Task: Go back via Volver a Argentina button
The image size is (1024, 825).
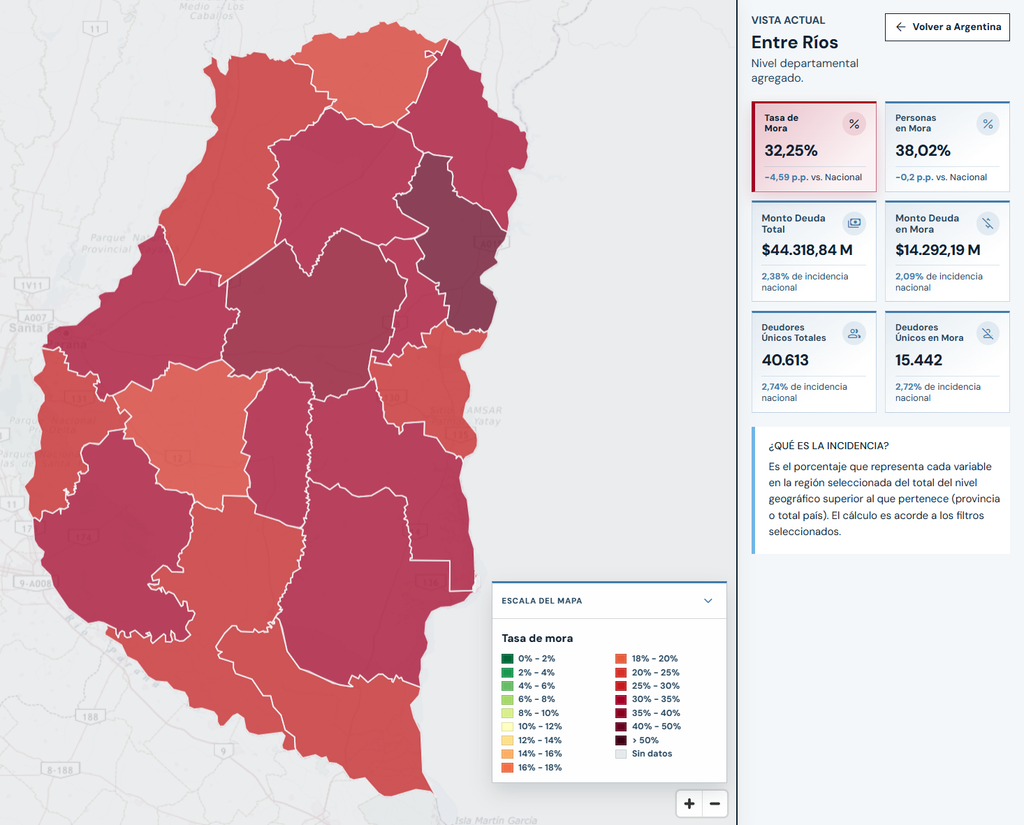Action: click(x=947, y=27)
